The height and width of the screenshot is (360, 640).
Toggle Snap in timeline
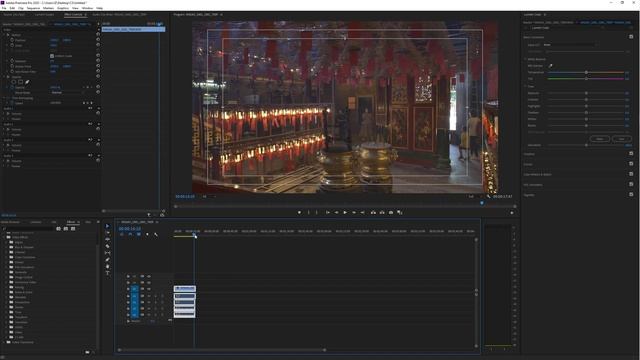pos(130,234)
